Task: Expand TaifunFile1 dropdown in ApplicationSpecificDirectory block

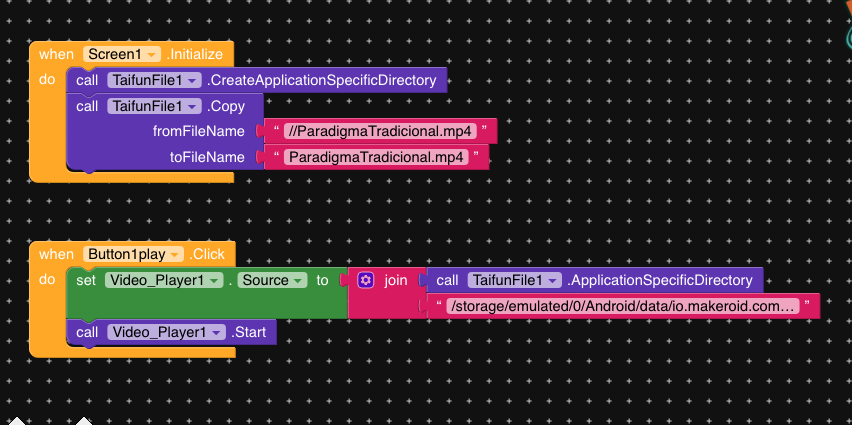Action: coord(515,280)
